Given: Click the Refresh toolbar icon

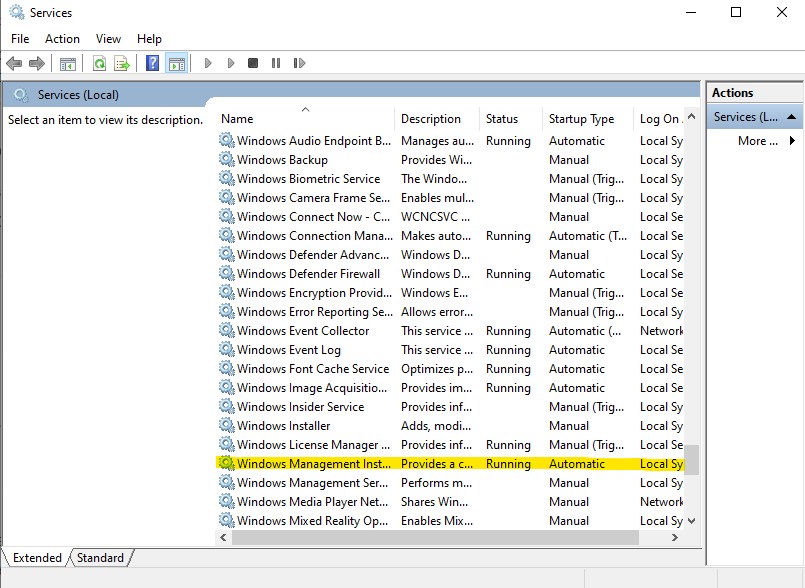Looking at the screenshot, I should [x=99, y=64].
